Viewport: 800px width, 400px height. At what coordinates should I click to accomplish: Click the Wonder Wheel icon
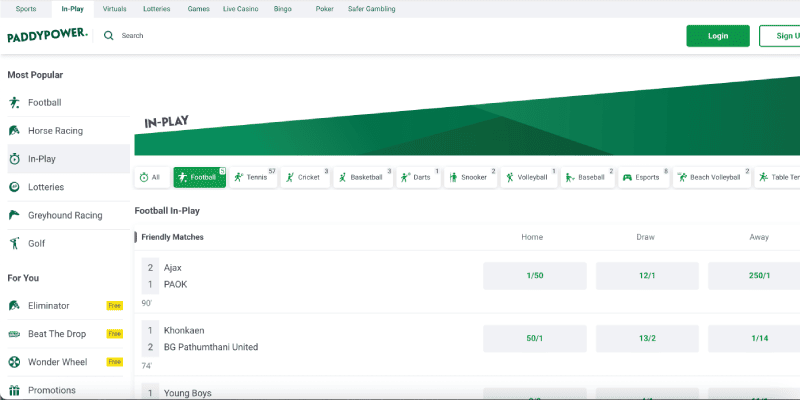pyautogui.click(x=14, y=362)
